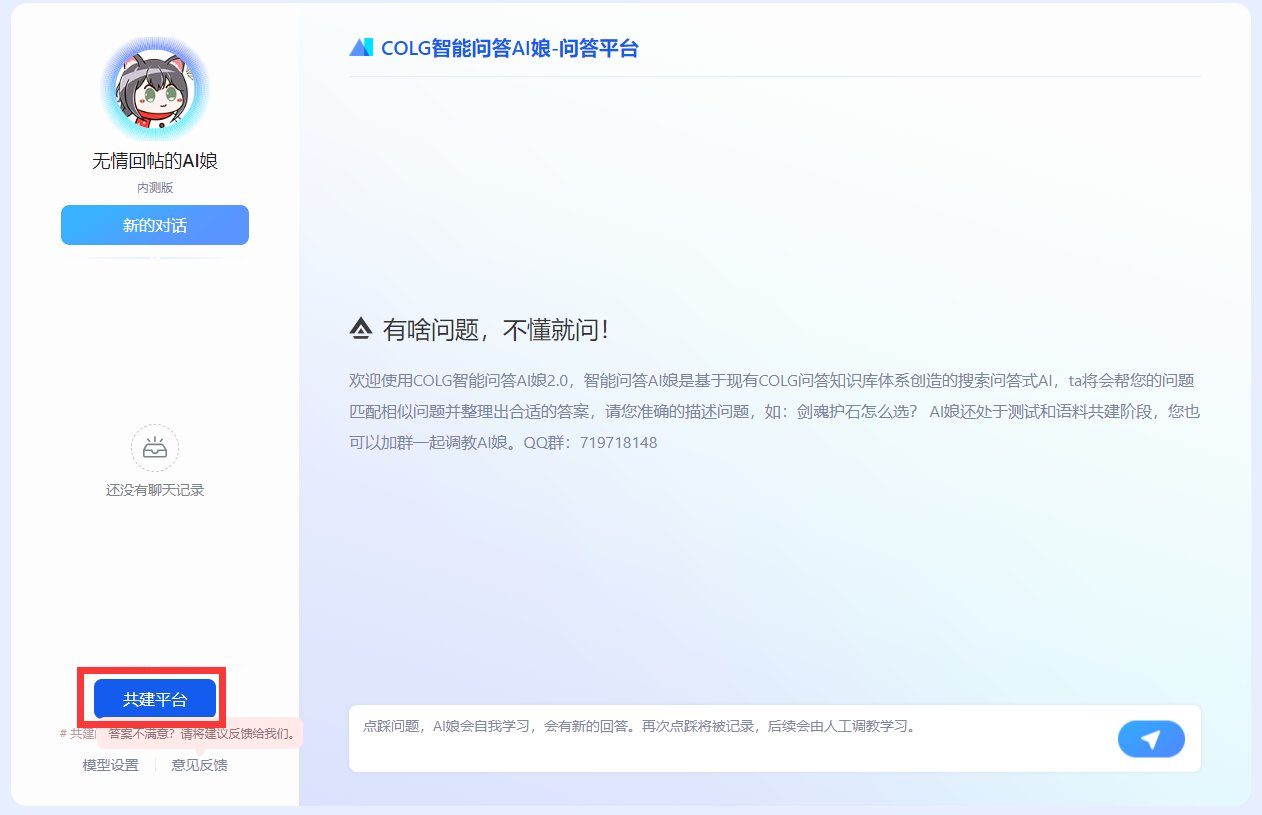Click the title COLG智能问答AI娘-问答平台
This screenshot has width=1262, height=815.
coord(509,47)
